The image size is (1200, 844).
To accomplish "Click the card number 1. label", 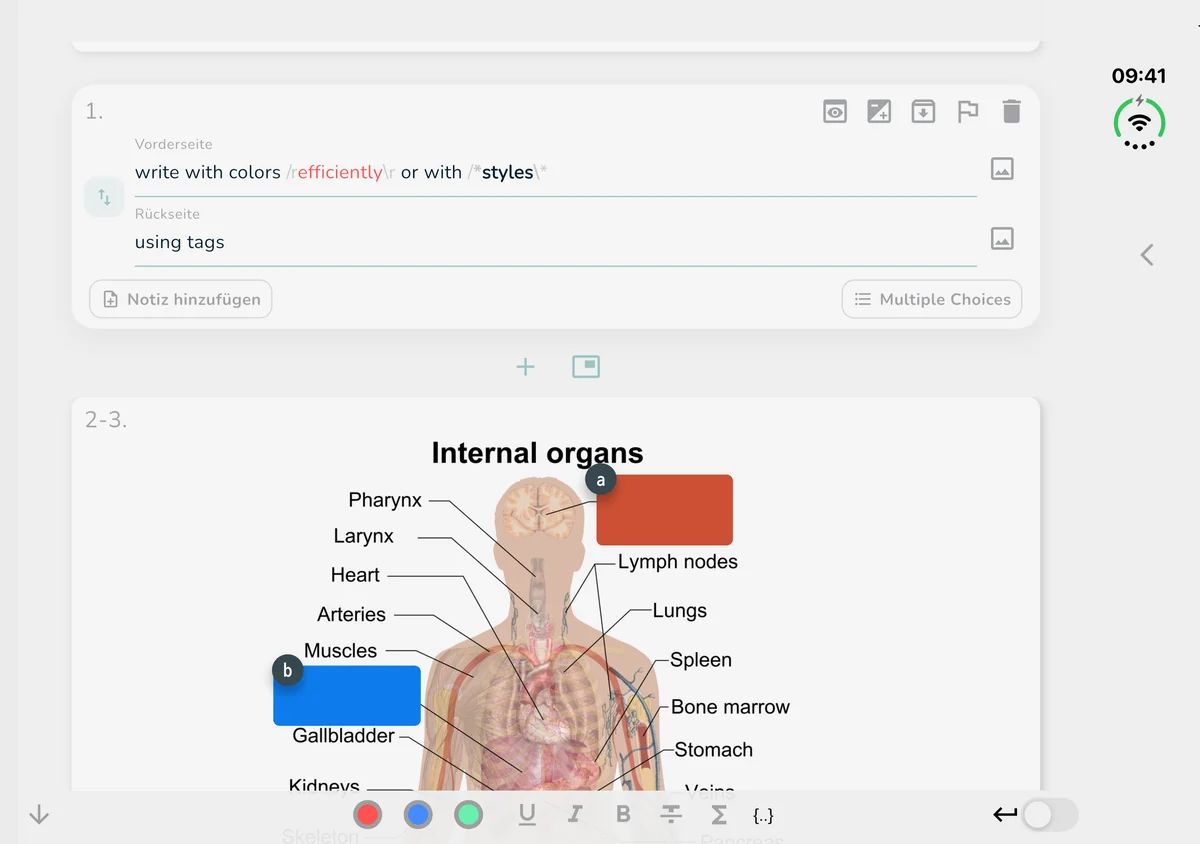I will [x=94, y=111].
